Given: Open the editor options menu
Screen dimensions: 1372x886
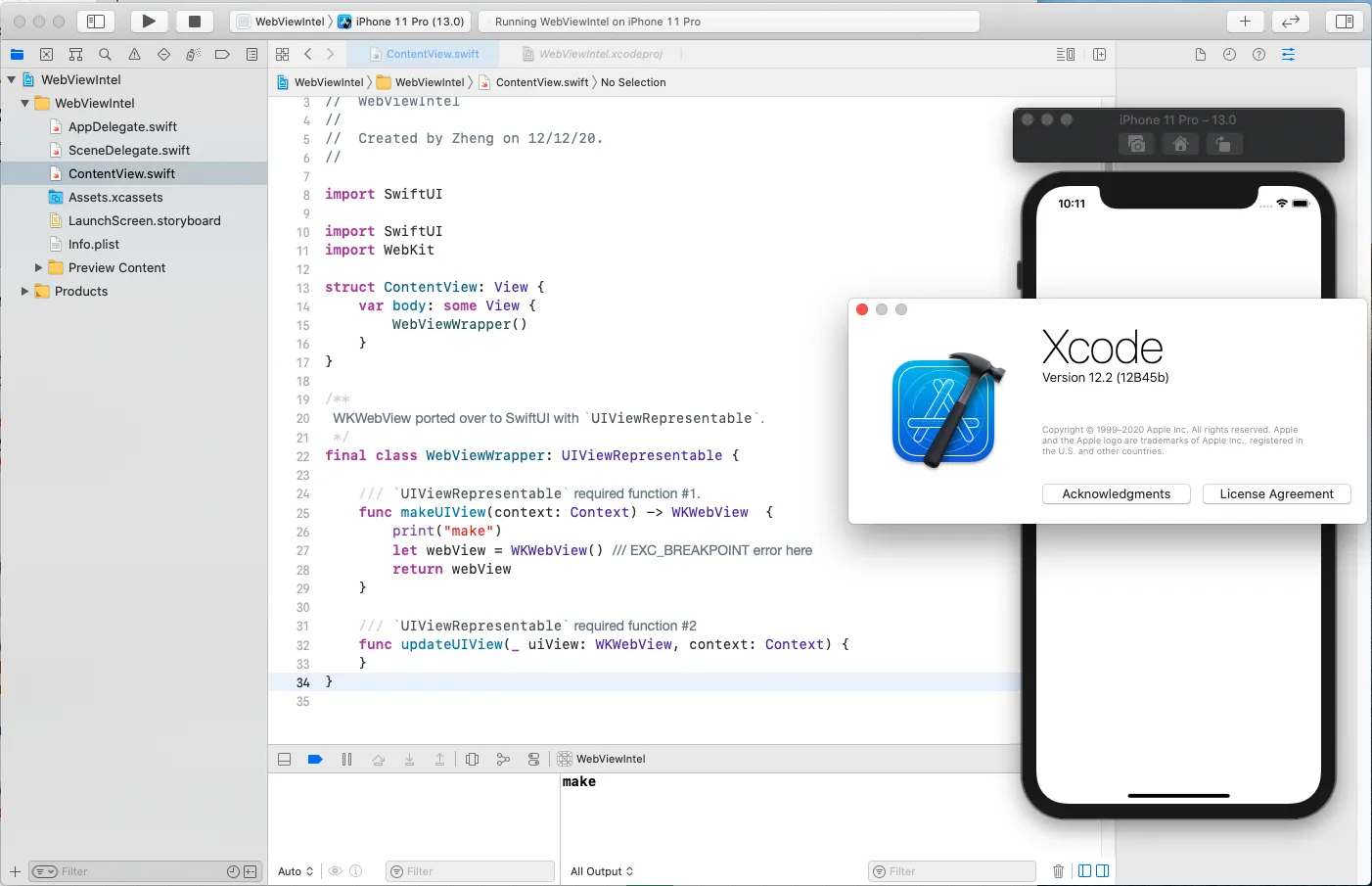Looking at the screenshot, I should pos(1066,55).
